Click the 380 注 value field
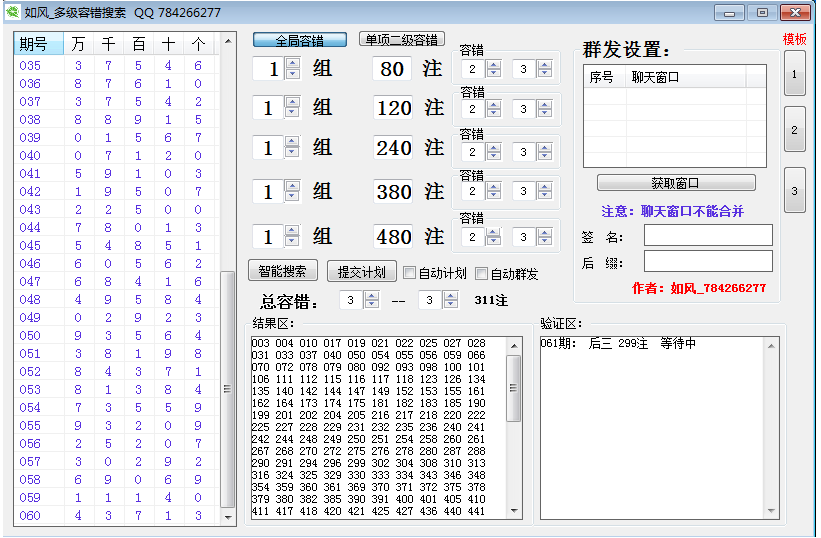This screenshot has height=538, width=821. 393,192
